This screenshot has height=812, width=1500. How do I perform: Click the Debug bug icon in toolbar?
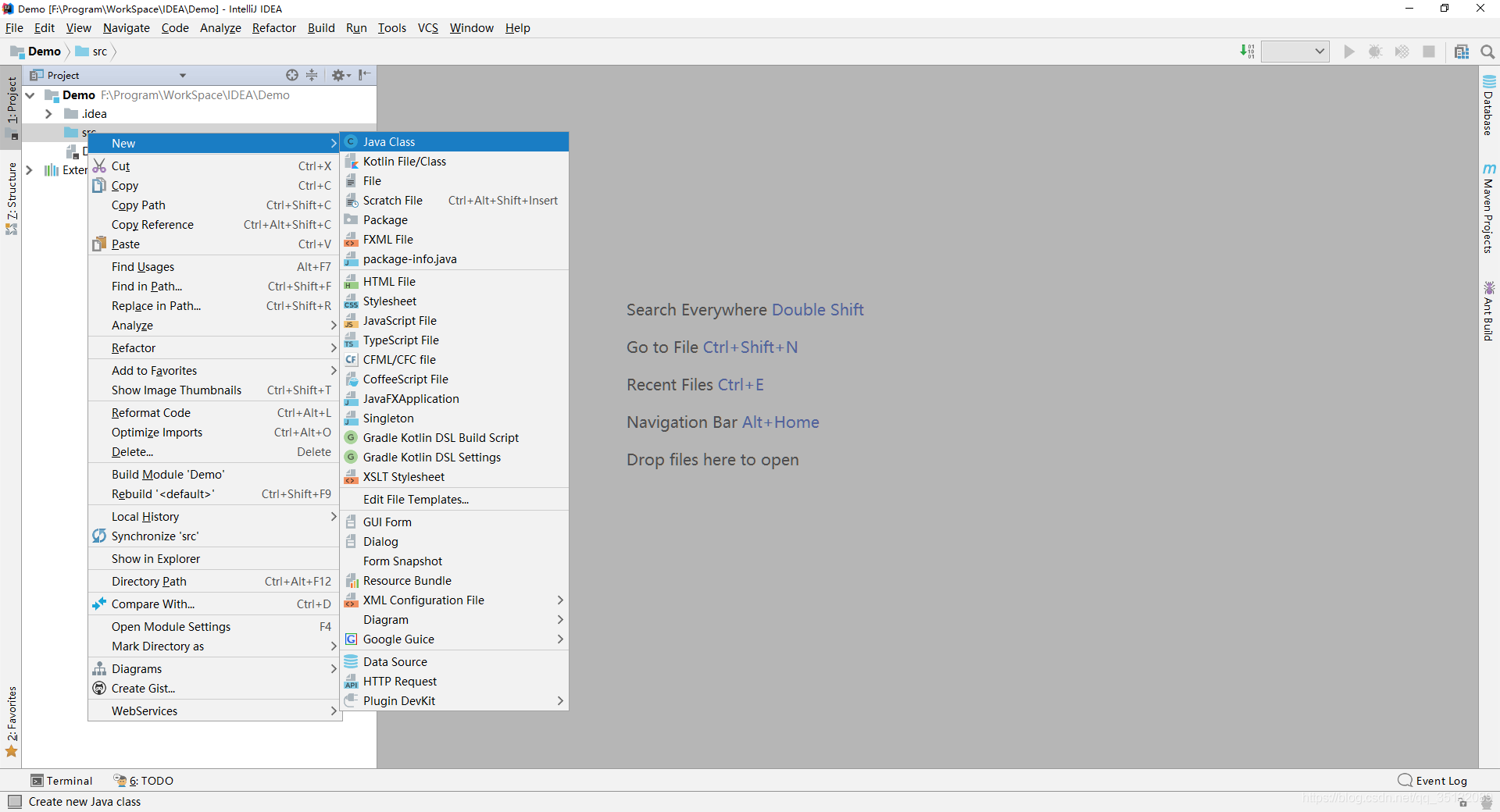tap(1376, 52)
